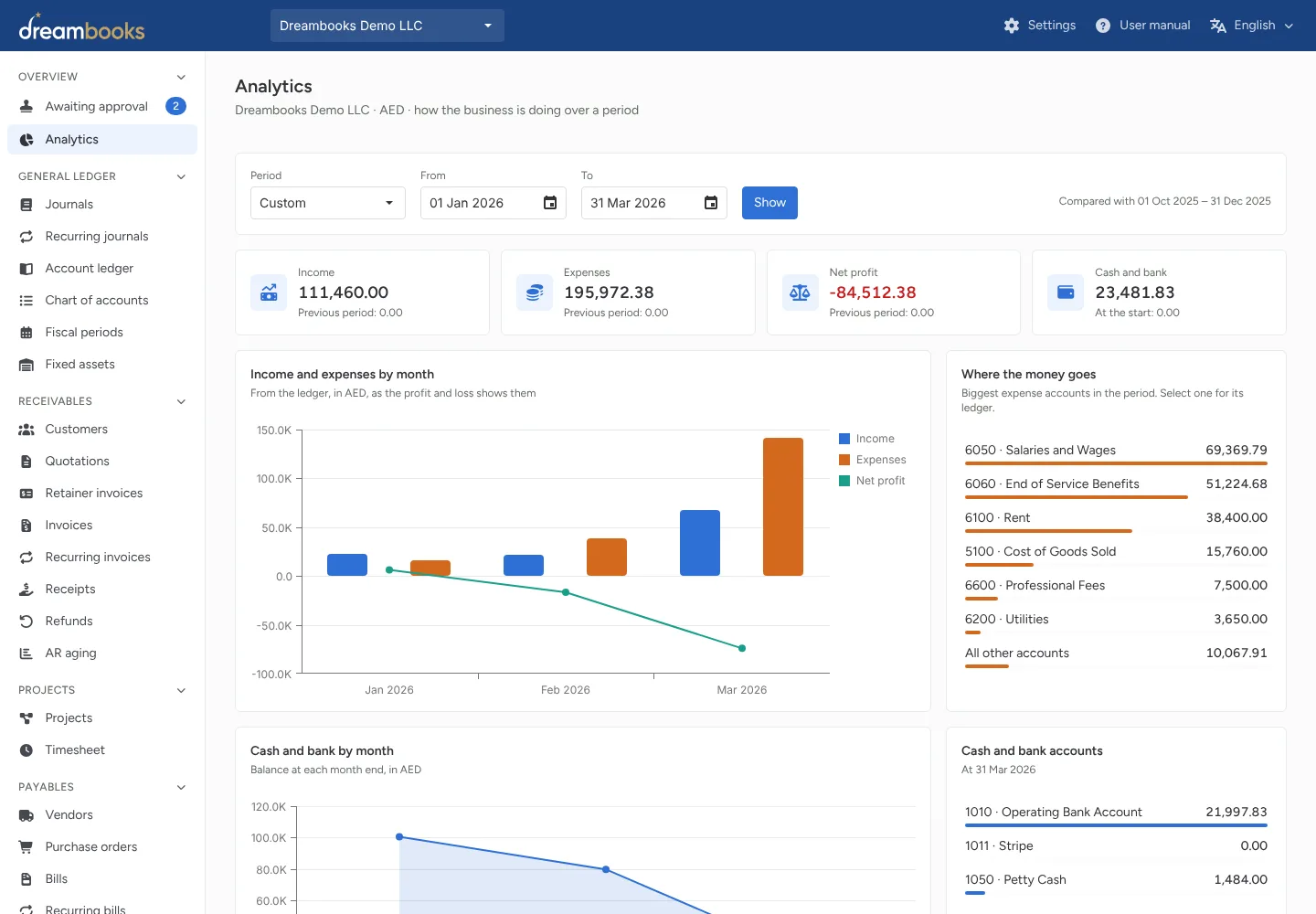
Task: Click the Purchase orders cart icon
Action: coord(27,847)
